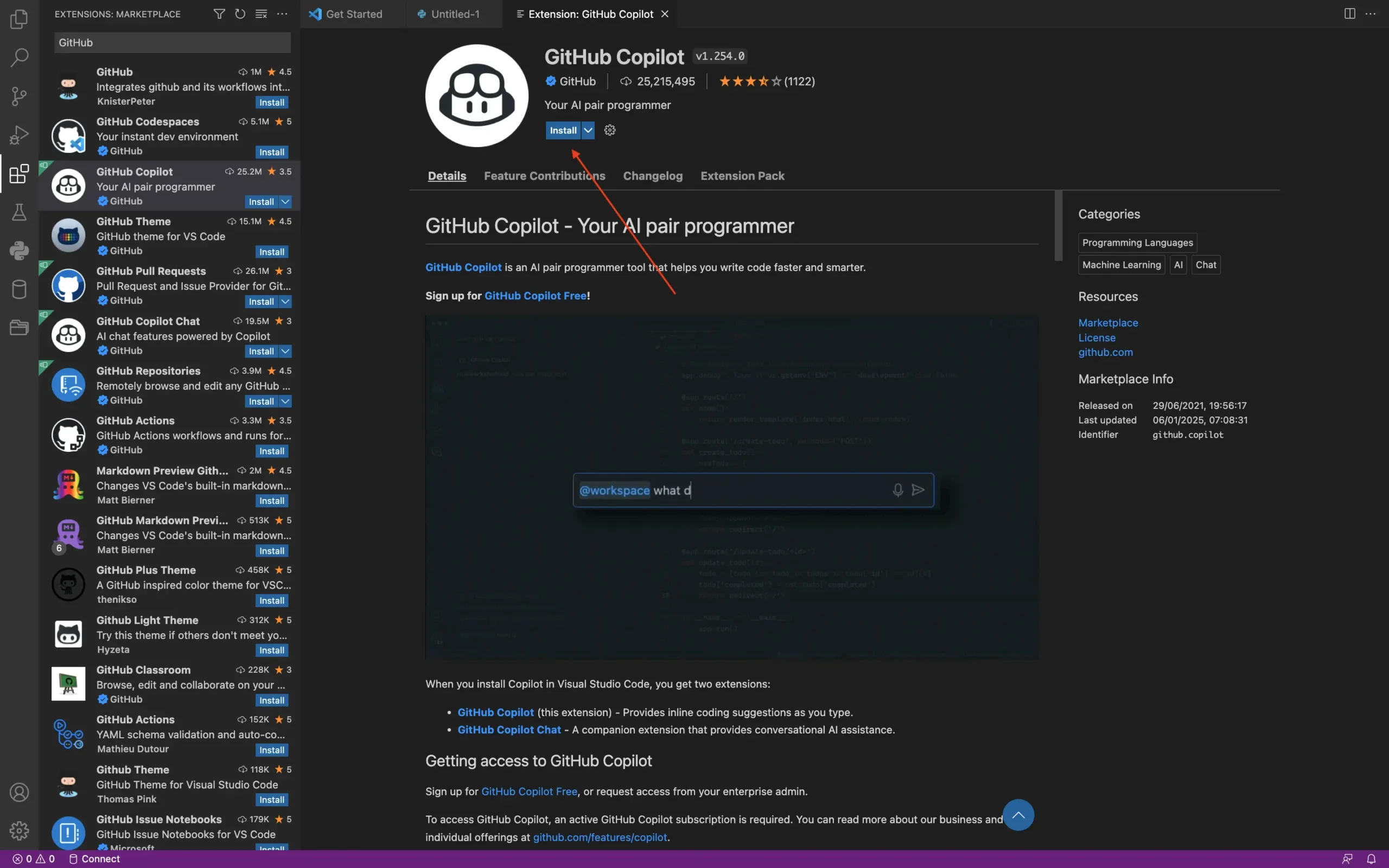The height and width of the screenshot is (868, 1389).
Task: Expand install dropdown next to Copilot header
Action: pyautogui.click(x=588, y=130)
